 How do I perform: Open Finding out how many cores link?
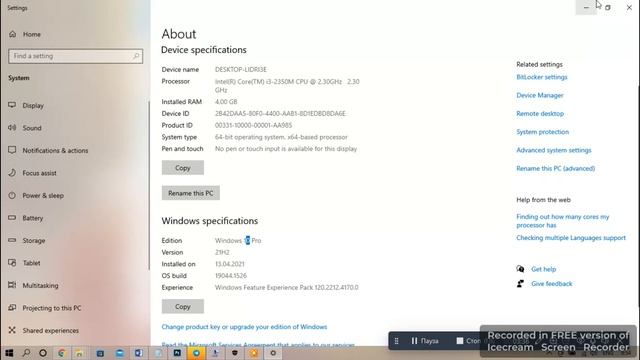[x=562, y=221]
